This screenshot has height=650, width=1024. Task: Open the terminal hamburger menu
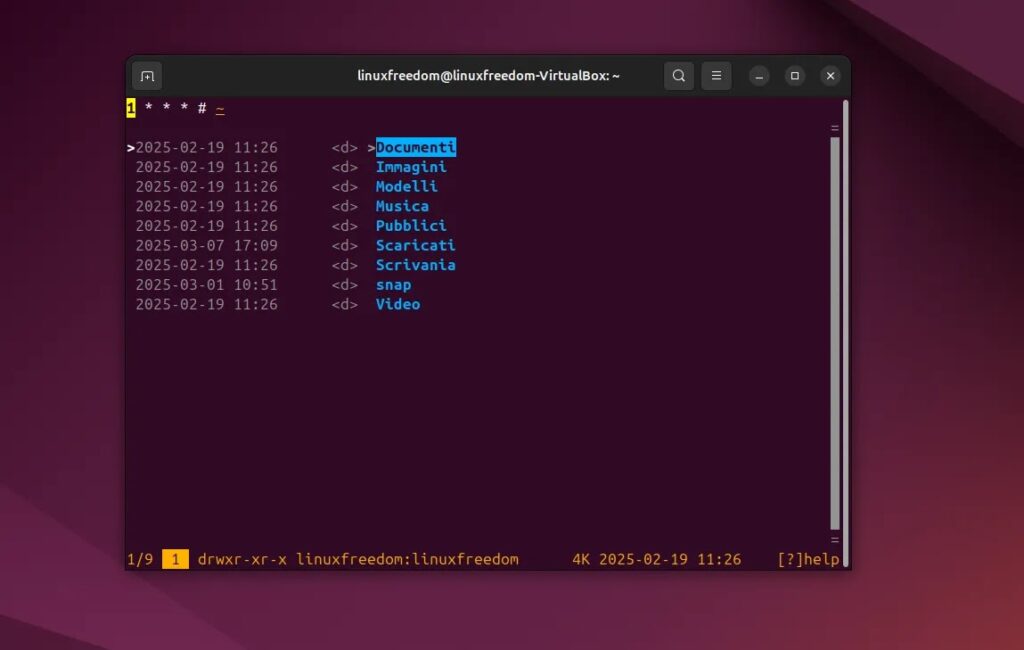pos(716,75)
